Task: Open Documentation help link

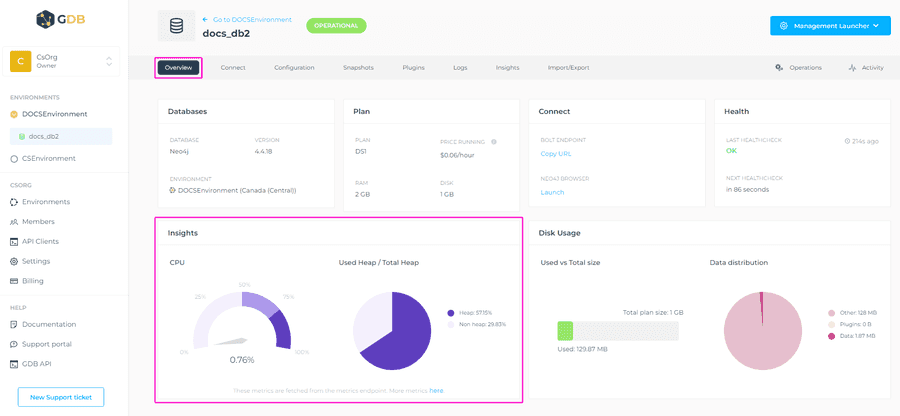Action: click(x=49, y=324)
